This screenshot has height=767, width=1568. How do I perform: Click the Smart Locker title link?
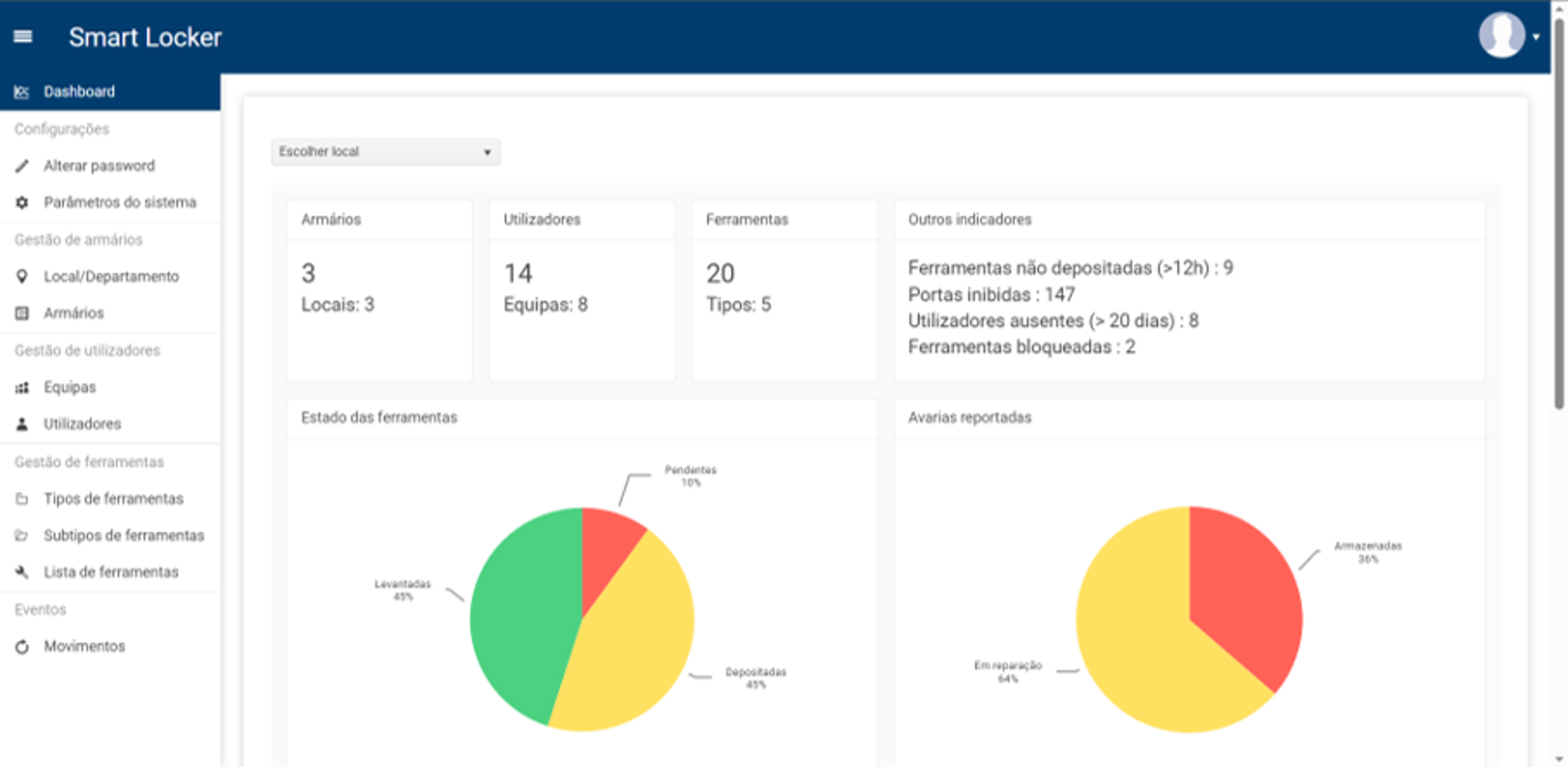[146, 37]
